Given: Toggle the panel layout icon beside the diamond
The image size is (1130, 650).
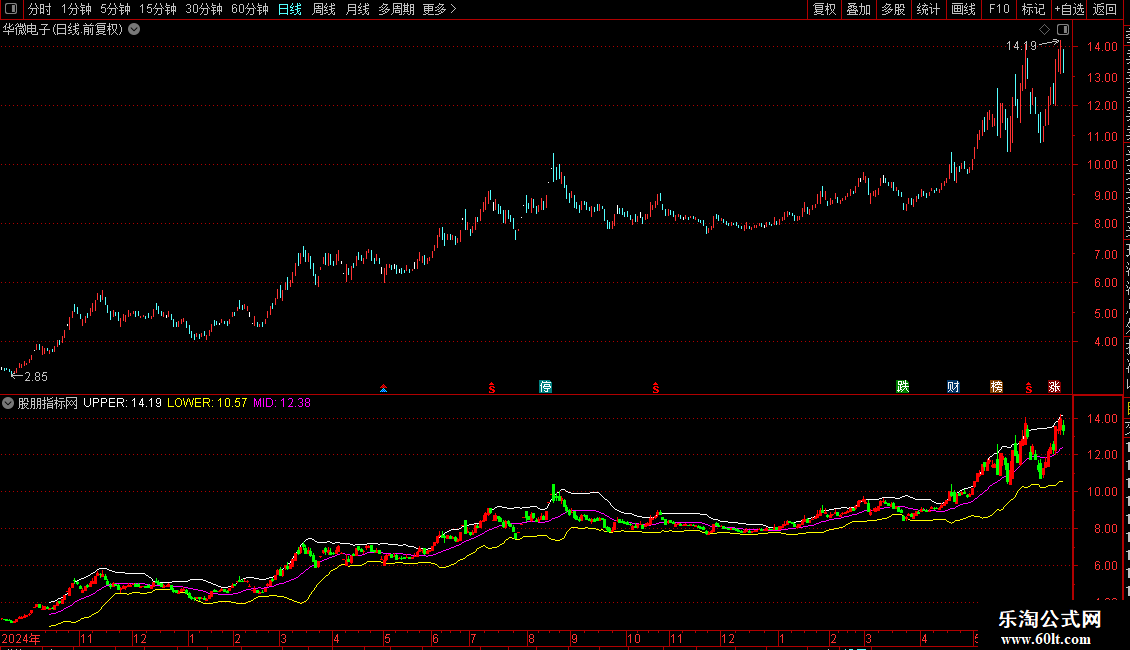Looking at the screenshot, I should pyautogui.click(x=1063, y=30).
